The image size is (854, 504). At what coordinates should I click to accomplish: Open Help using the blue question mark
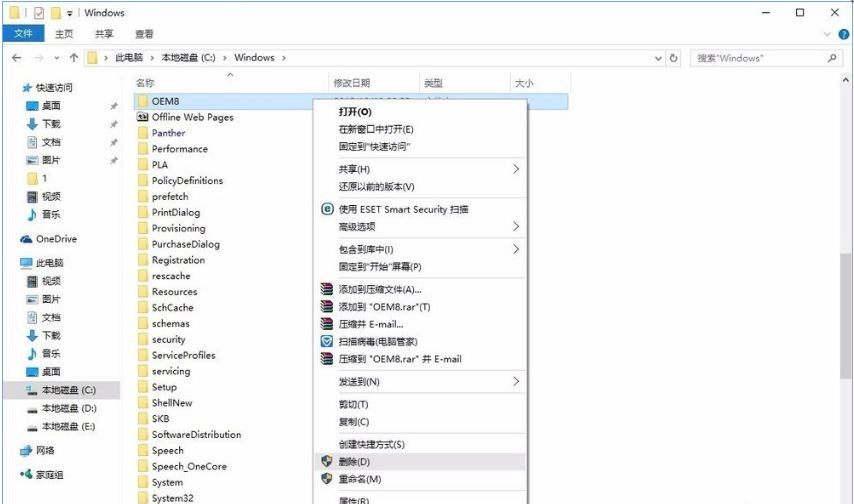(x=843, y=34)
